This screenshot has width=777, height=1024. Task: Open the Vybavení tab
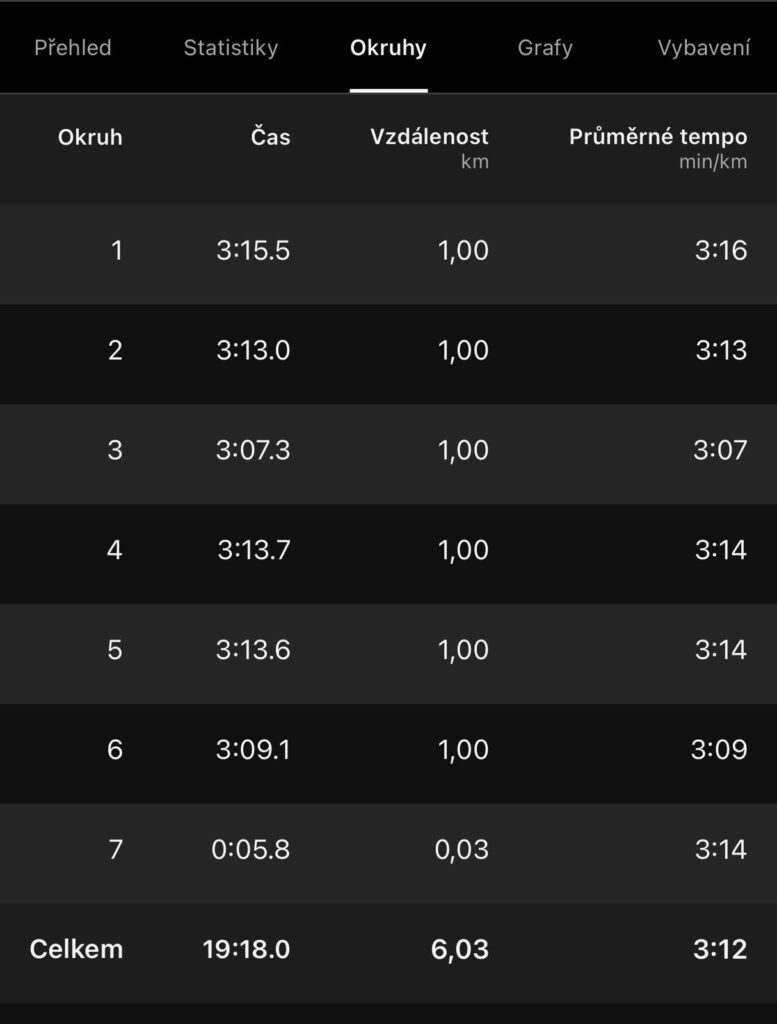704,48
